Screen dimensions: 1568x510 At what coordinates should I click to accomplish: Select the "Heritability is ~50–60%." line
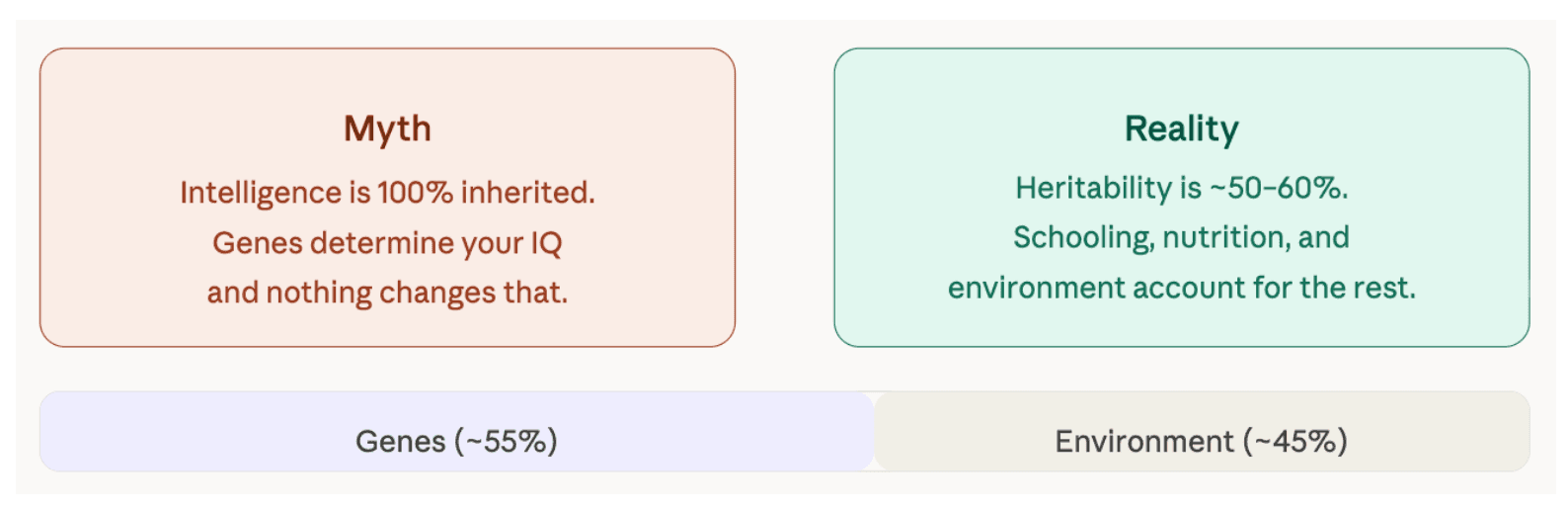click(x=1181, y=188)
